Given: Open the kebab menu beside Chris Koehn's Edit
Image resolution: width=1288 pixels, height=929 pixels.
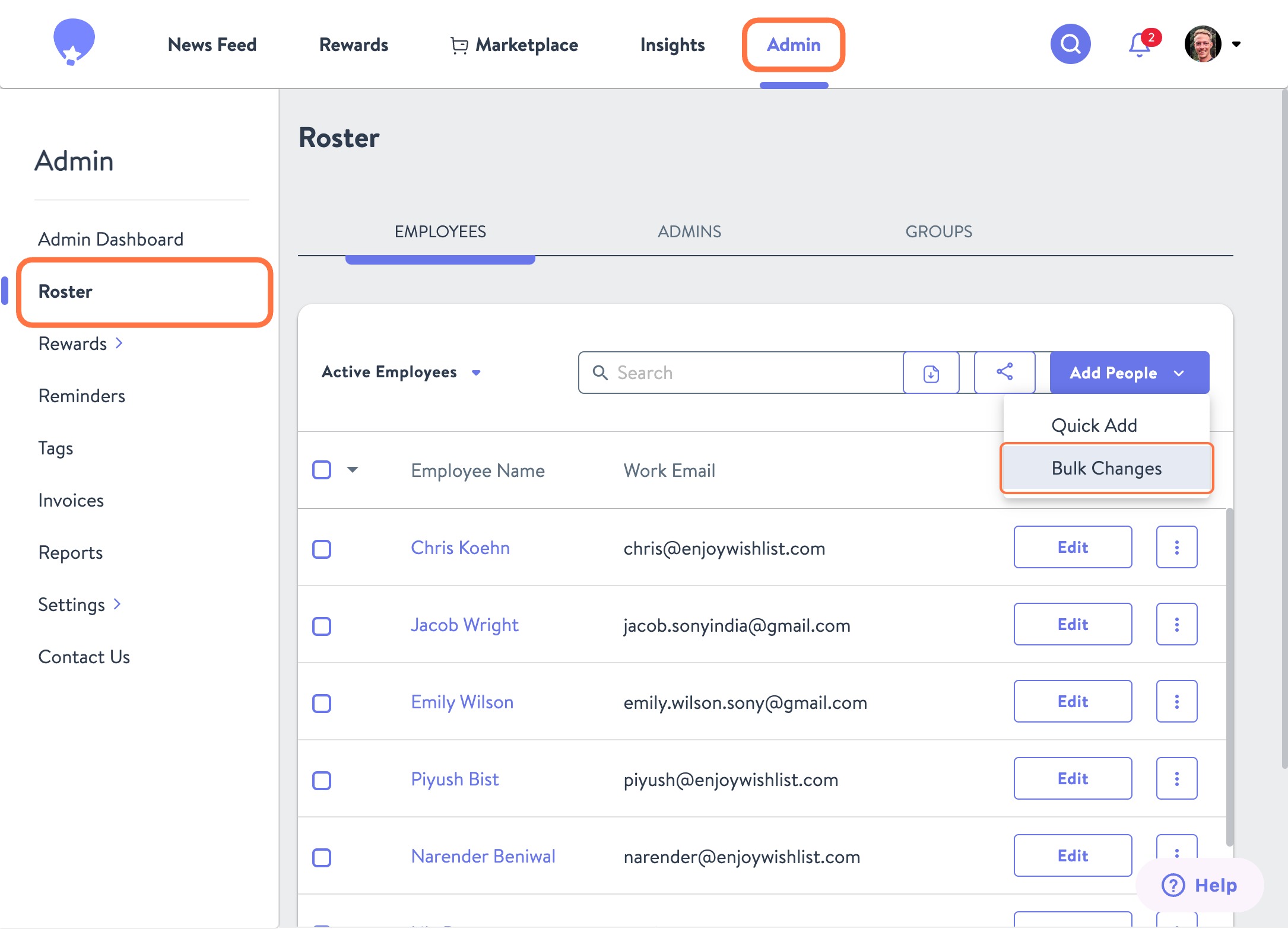Looking at the screenshot, I should (1176, 547).
